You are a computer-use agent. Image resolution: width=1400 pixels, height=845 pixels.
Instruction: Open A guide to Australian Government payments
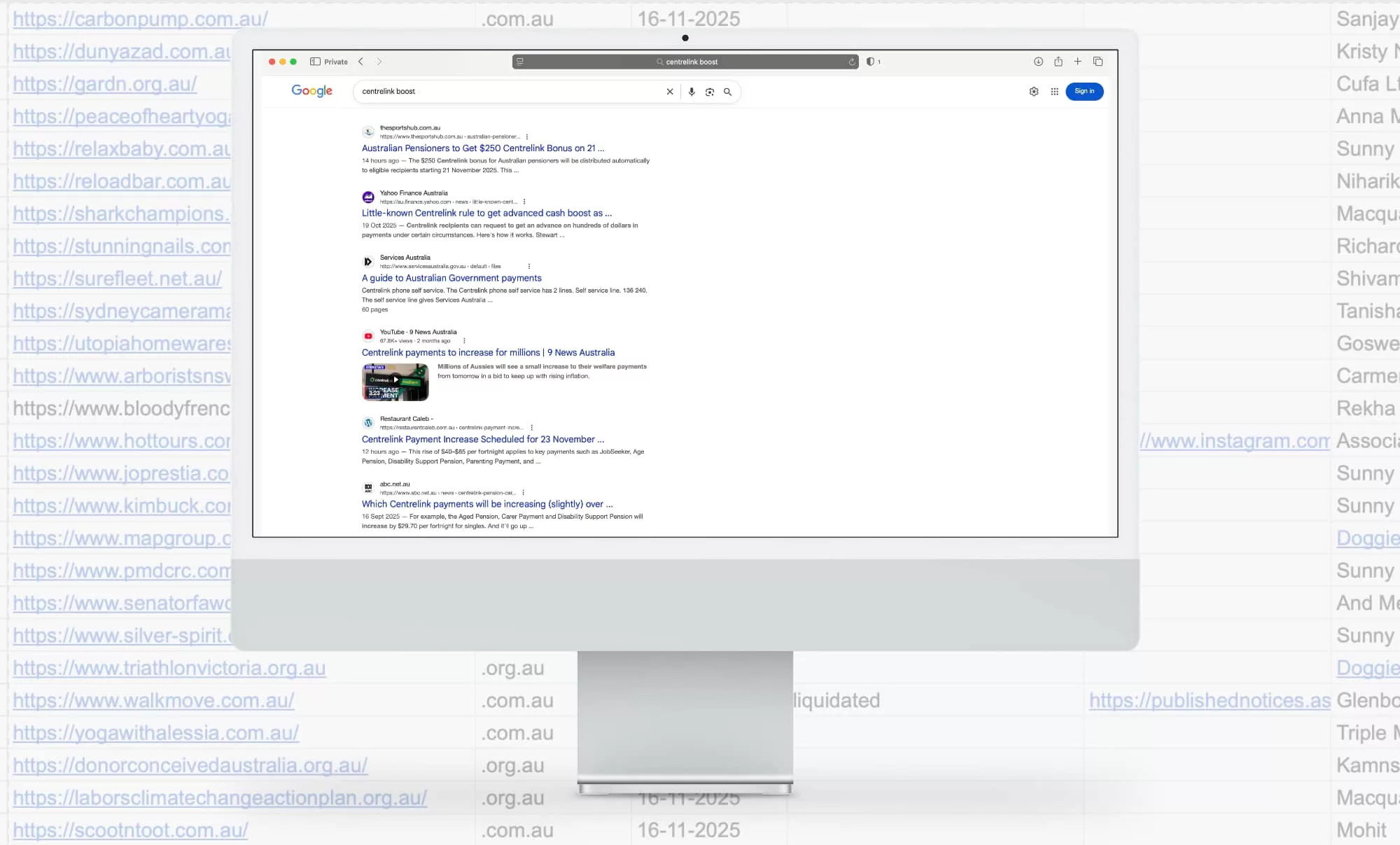click(451, 278)
